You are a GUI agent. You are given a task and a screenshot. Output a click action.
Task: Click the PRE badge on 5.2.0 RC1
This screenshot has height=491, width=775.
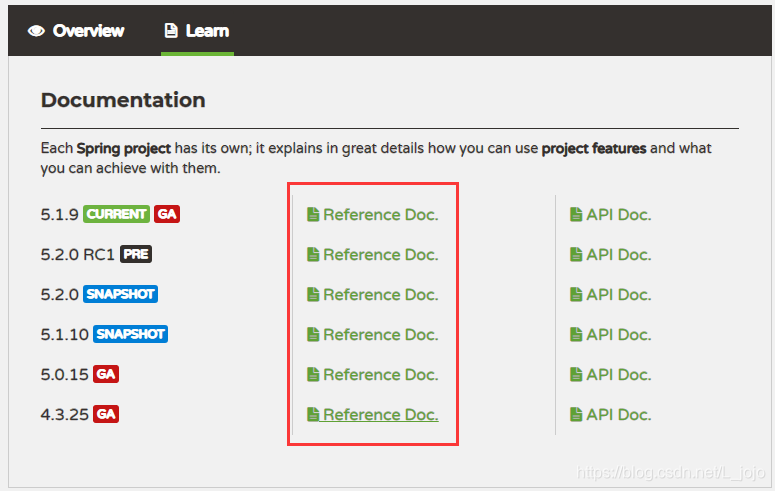point(136,254)
